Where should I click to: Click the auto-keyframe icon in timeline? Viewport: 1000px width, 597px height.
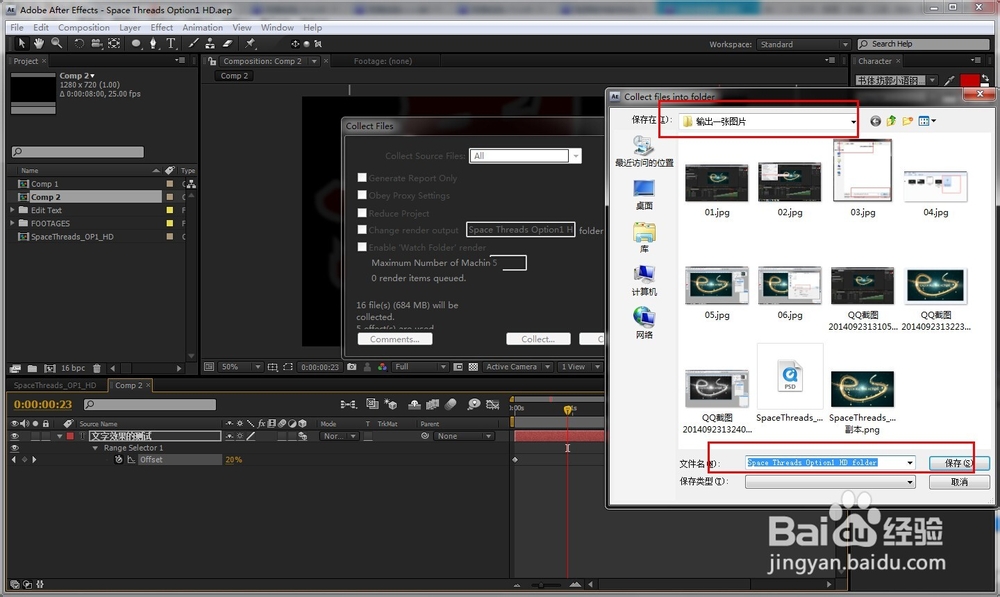point(492,404)
